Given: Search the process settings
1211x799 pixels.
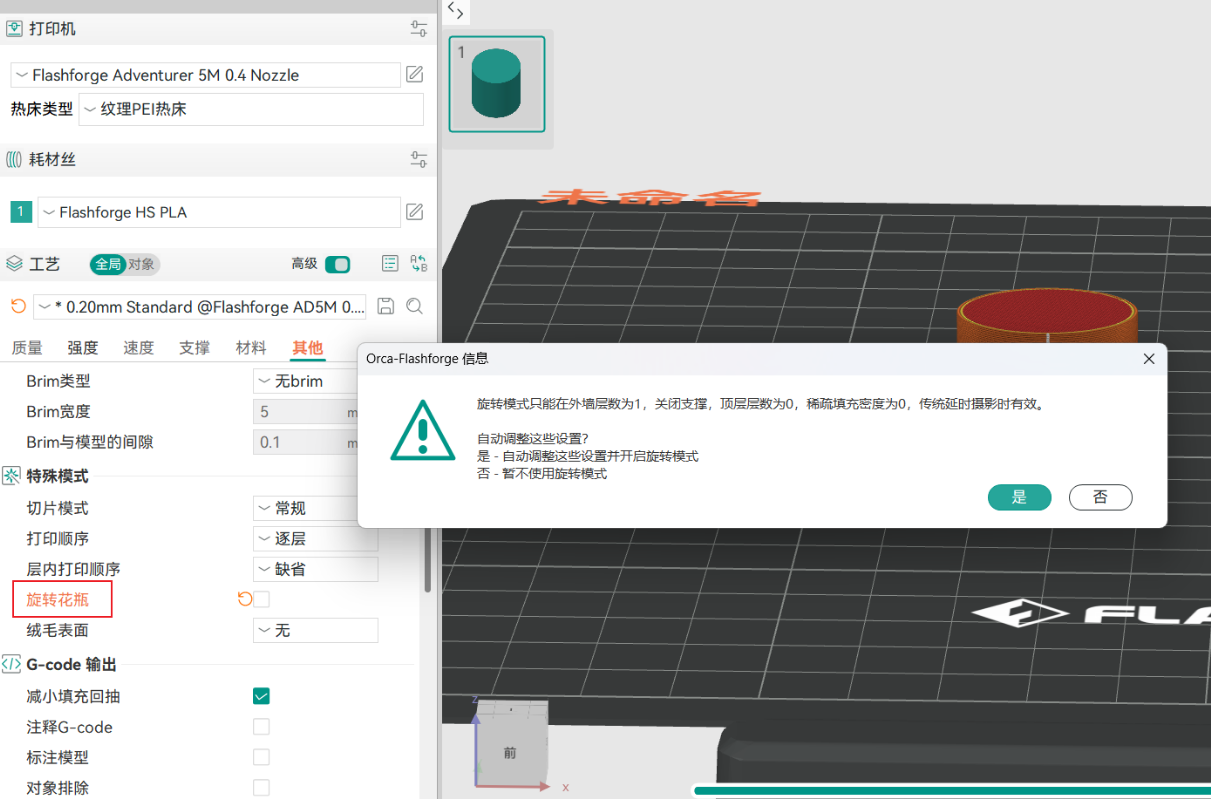Looking at the screenshot, I should click(415, 306).
